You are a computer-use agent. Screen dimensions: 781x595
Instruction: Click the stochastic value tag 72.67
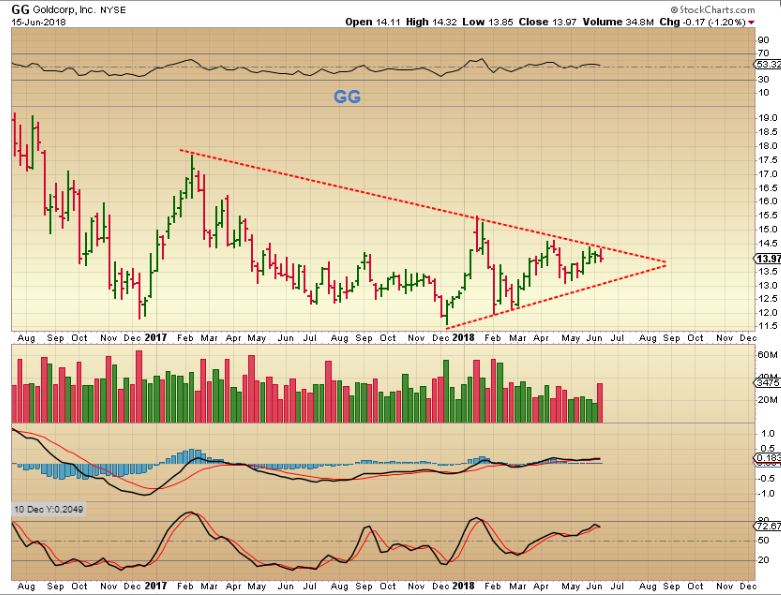click(768, 526)
